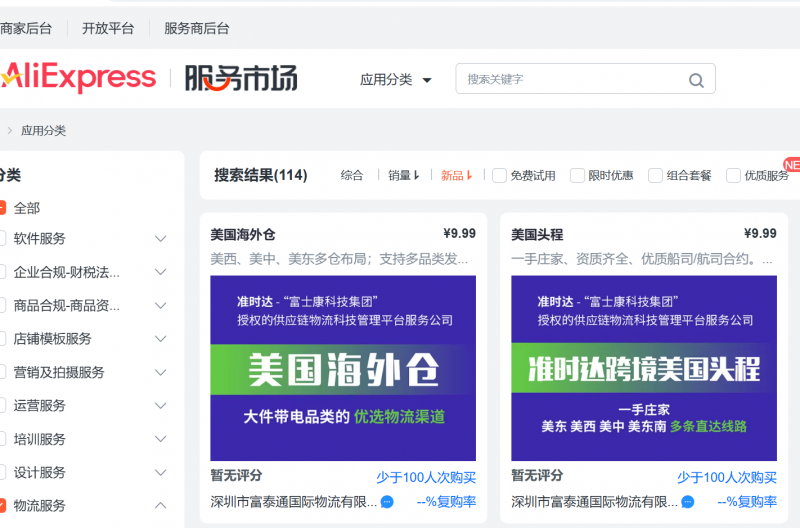The image size is (800, 528).
Task: Open the 美国头程 listing title
Action: coord(537,235)
